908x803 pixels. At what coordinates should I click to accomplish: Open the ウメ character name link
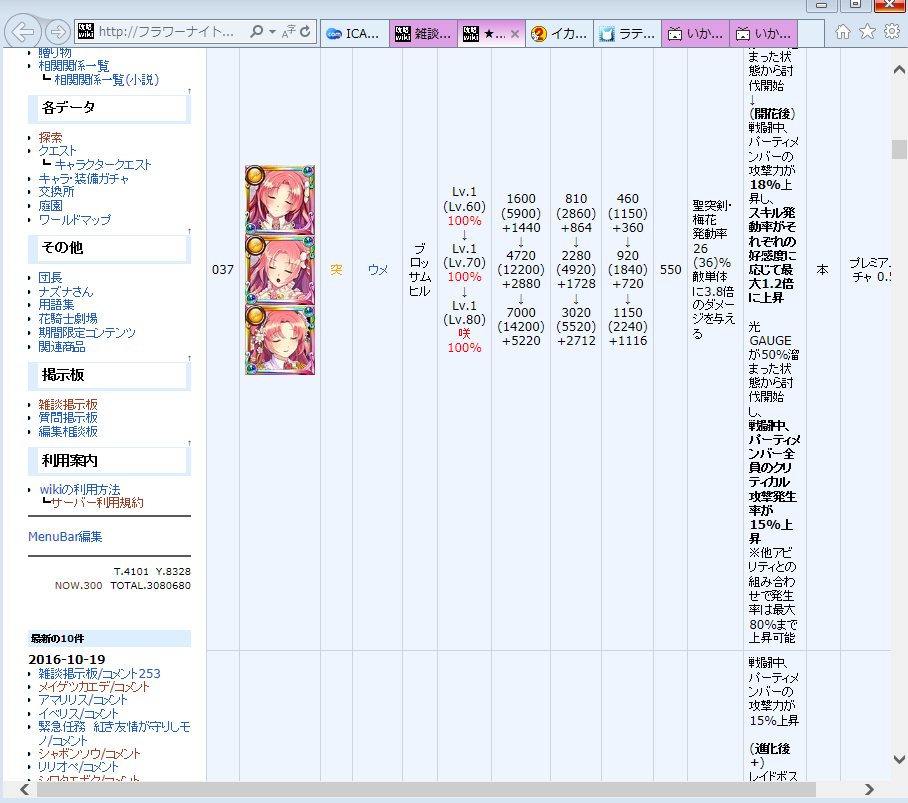coord(378,270)
